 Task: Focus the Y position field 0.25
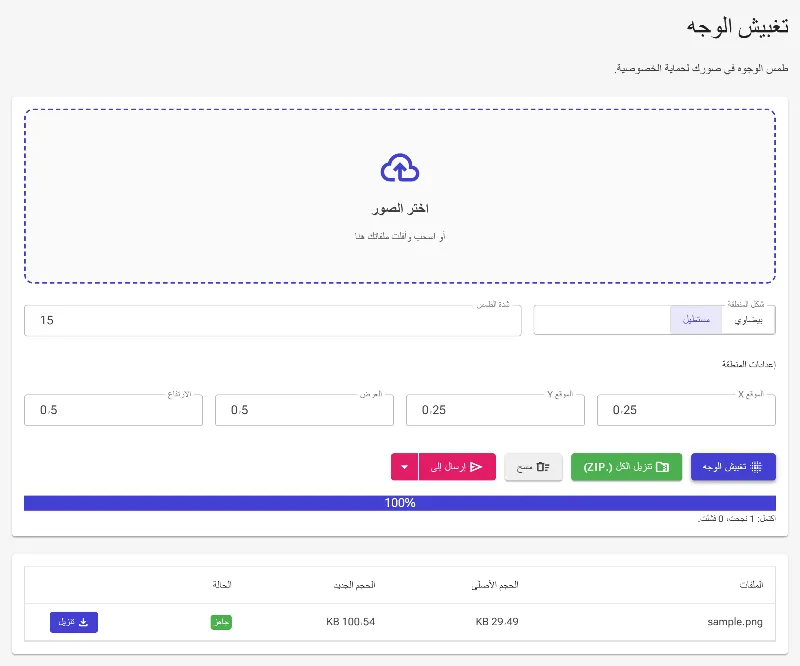point(495,410)
